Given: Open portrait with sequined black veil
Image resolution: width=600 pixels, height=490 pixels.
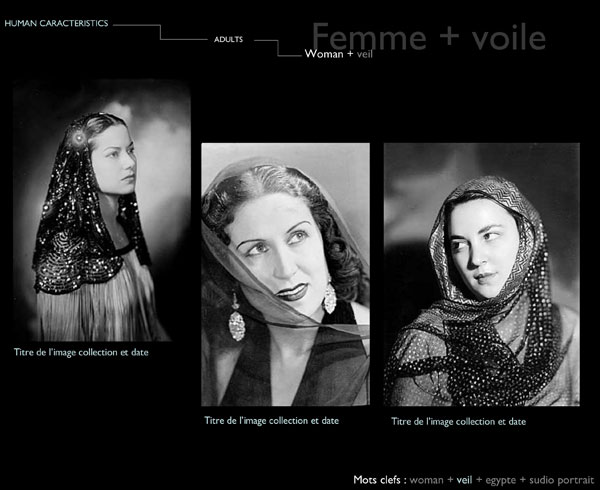Looking at the screenshot, I should tap(102, 210).
